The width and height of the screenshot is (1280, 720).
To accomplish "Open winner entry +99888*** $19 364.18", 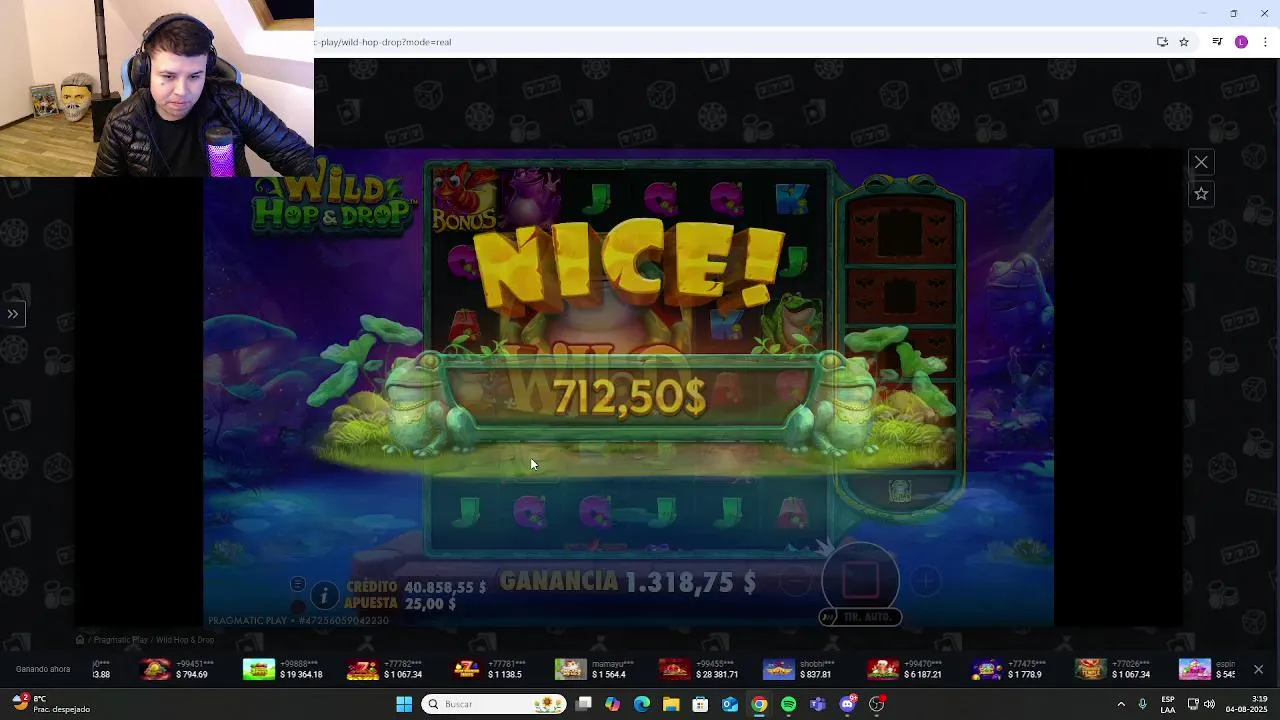I will tap(285, 669).
